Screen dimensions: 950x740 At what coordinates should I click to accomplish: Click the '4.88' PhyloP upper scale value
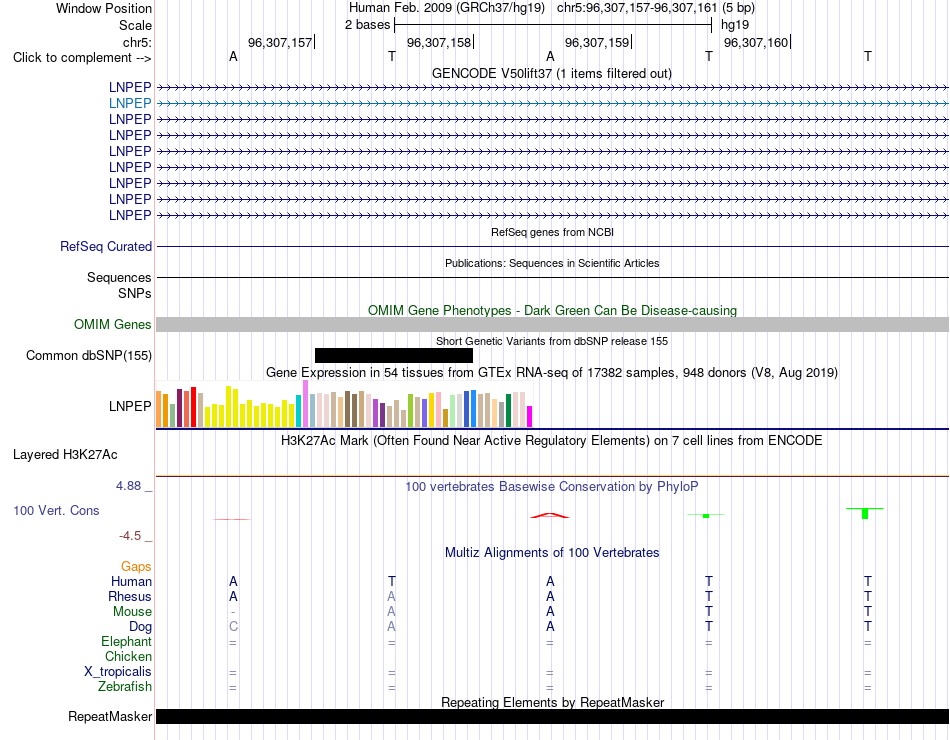click(x=128, y=485)
